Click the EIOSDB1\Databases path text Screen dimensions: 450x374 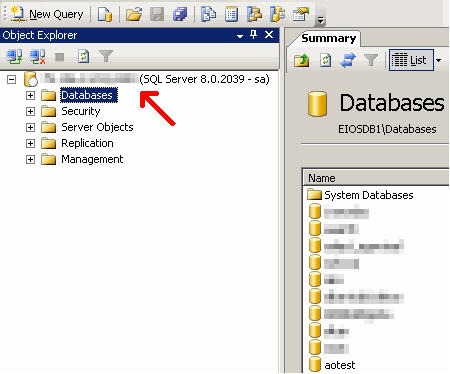tap(387, 129)
